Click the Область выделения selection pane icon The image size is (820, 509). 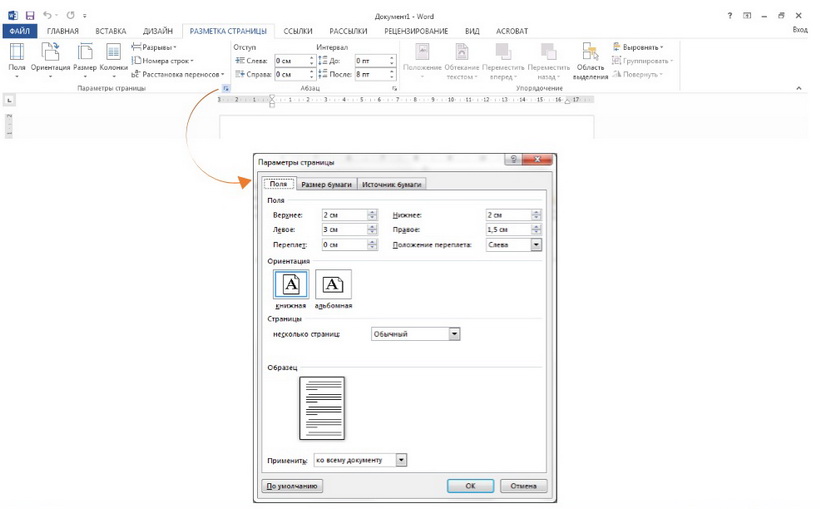(x=591, y=60)
